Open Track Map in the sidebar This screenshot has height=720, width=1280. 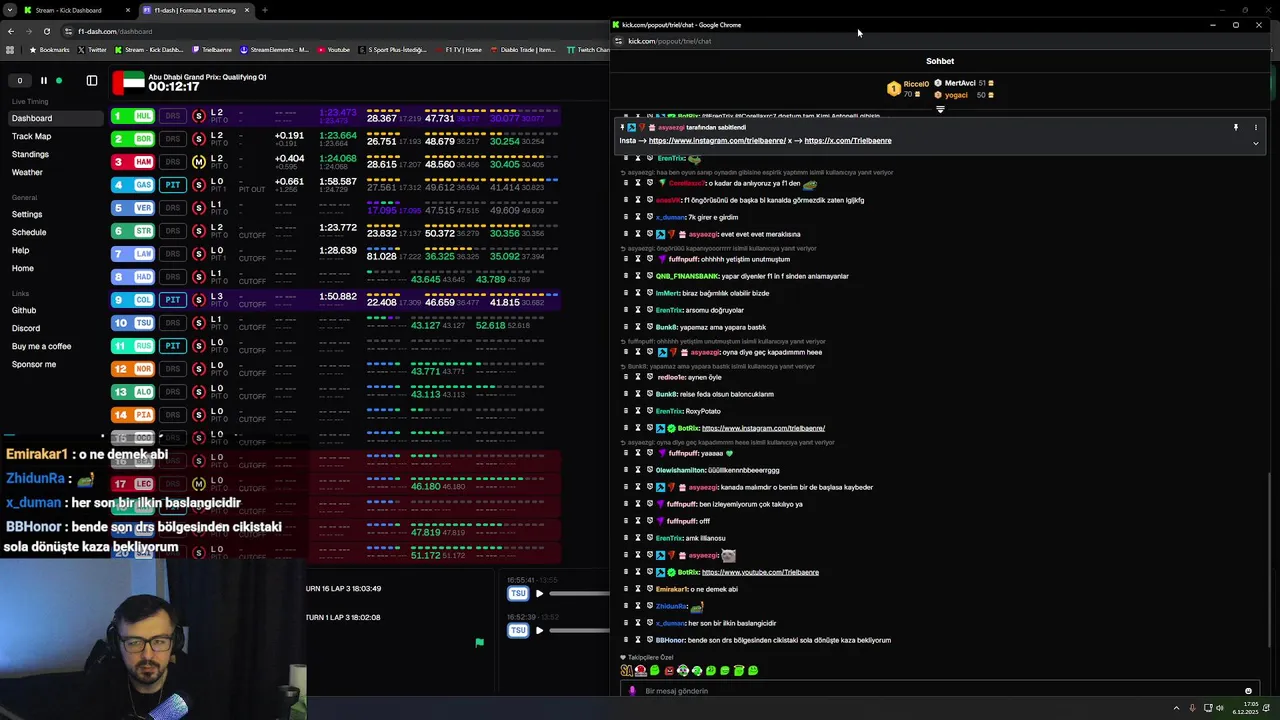pos(31,136)
